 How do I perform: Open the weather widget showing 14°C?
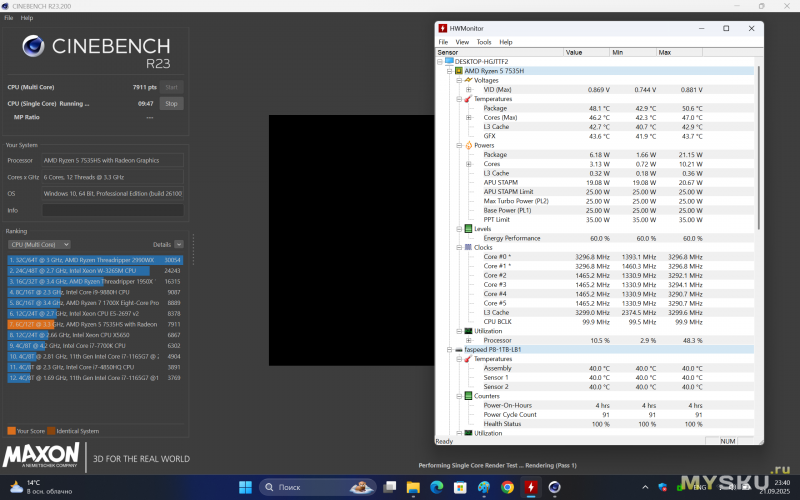click(x=41, y=487)
